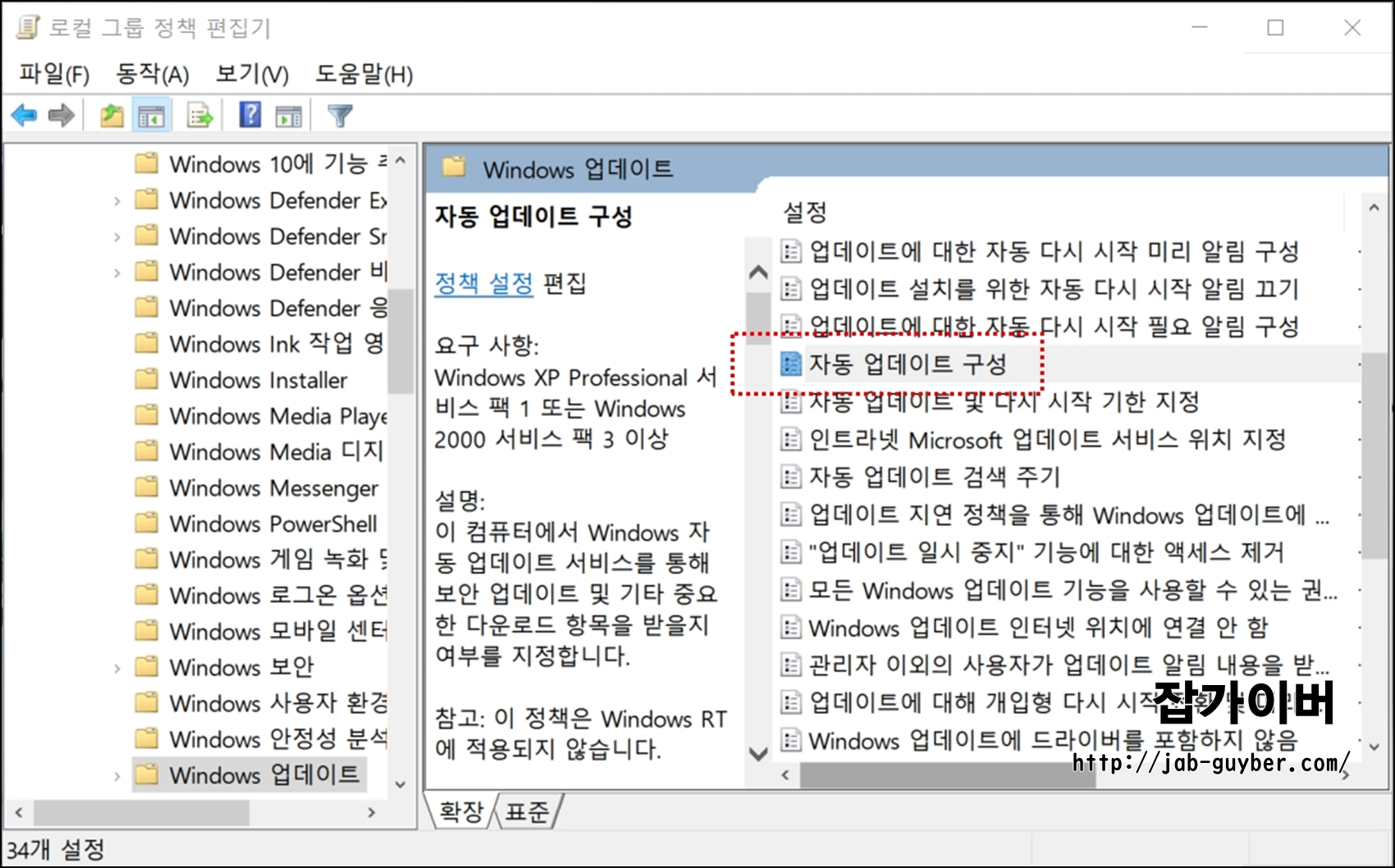The image size is (1395, 868).
Task: Open the 동작(A) menu
Action: (153, 75)
